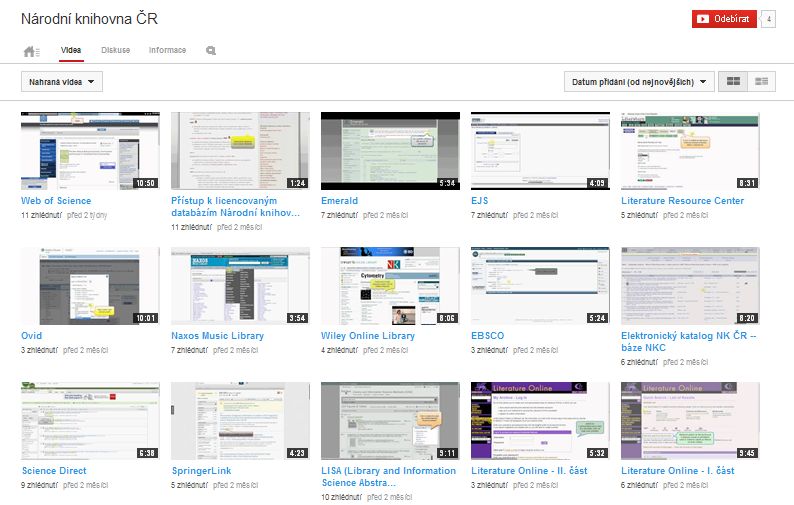Open the Literature Online - I. část link

[678, 471]
